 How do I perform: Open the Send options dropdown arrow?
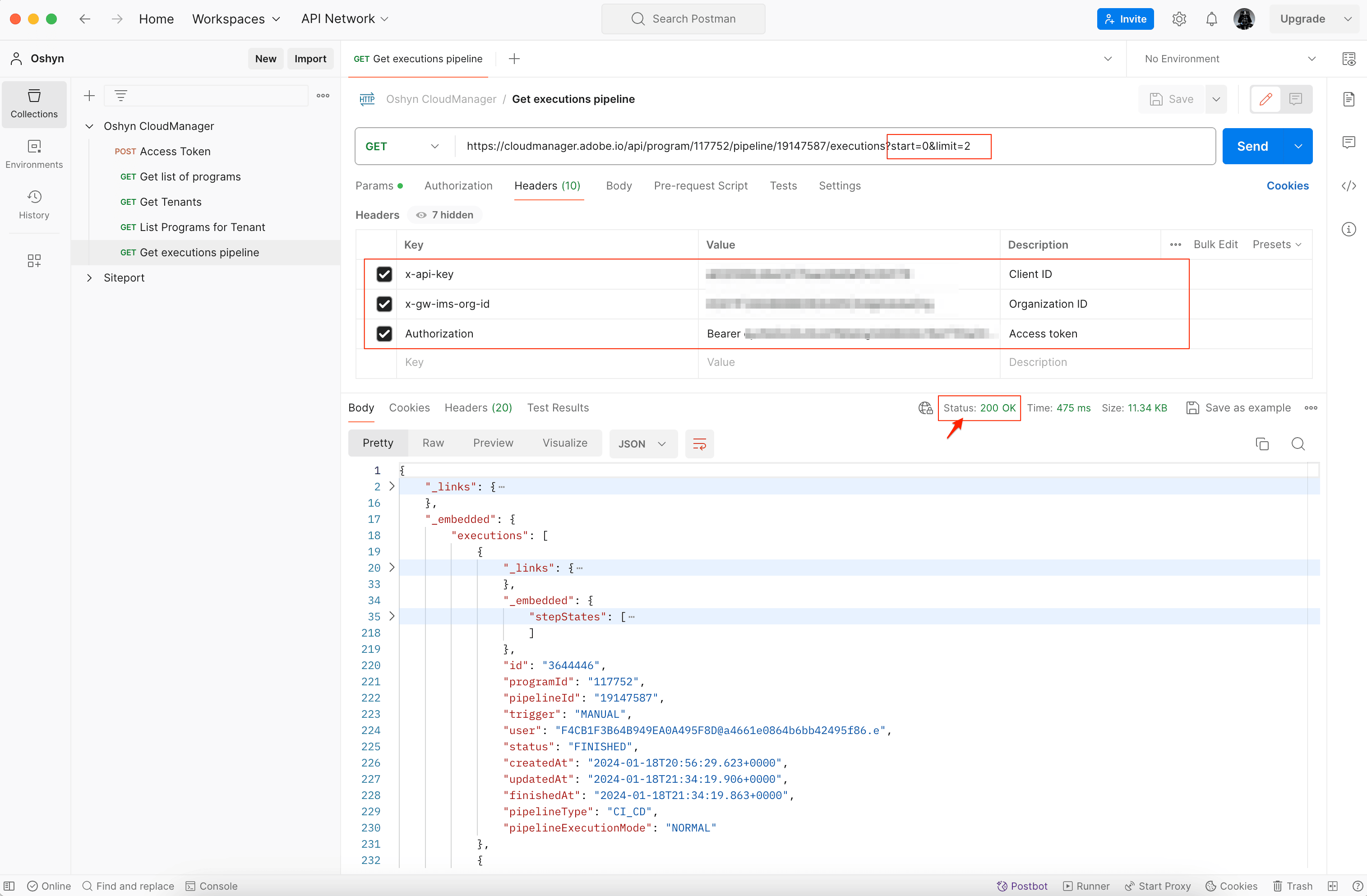1298,147
